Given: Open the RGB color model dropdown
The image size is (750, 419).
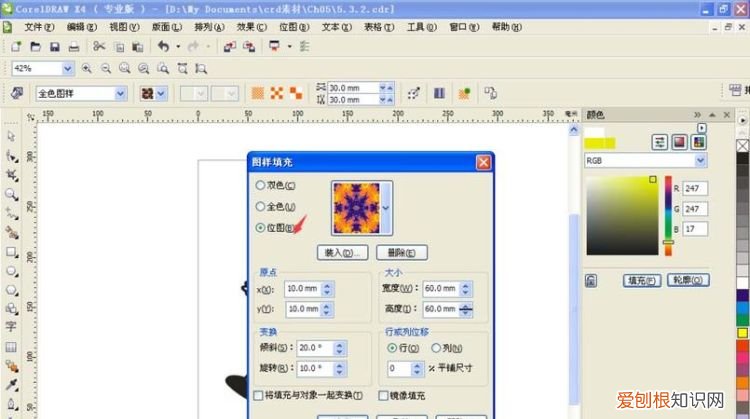Looking at the screenshot, I should 700,161.
